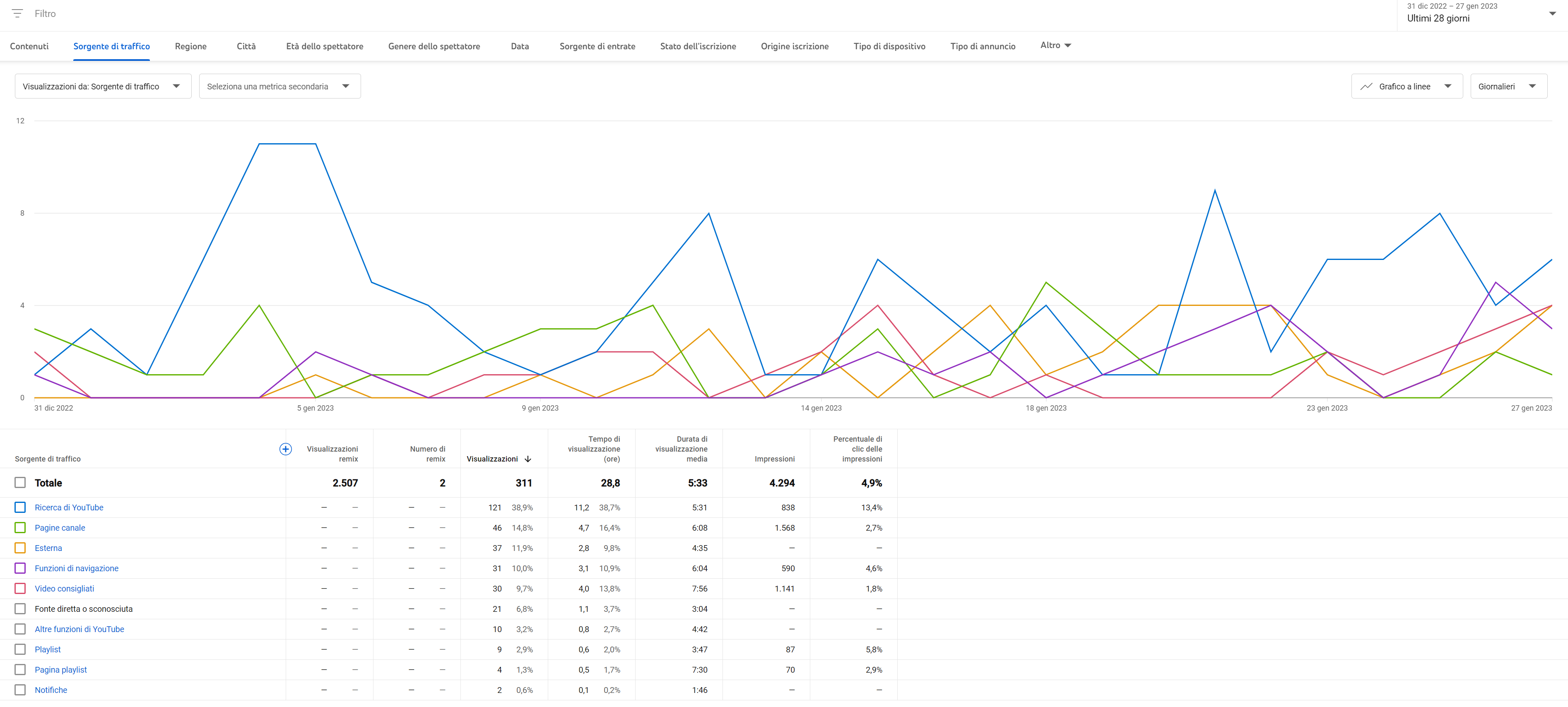Toggle the Pagine canale checkbox
The height and width of the screenshot is (707, 1568).
point(20,527)
